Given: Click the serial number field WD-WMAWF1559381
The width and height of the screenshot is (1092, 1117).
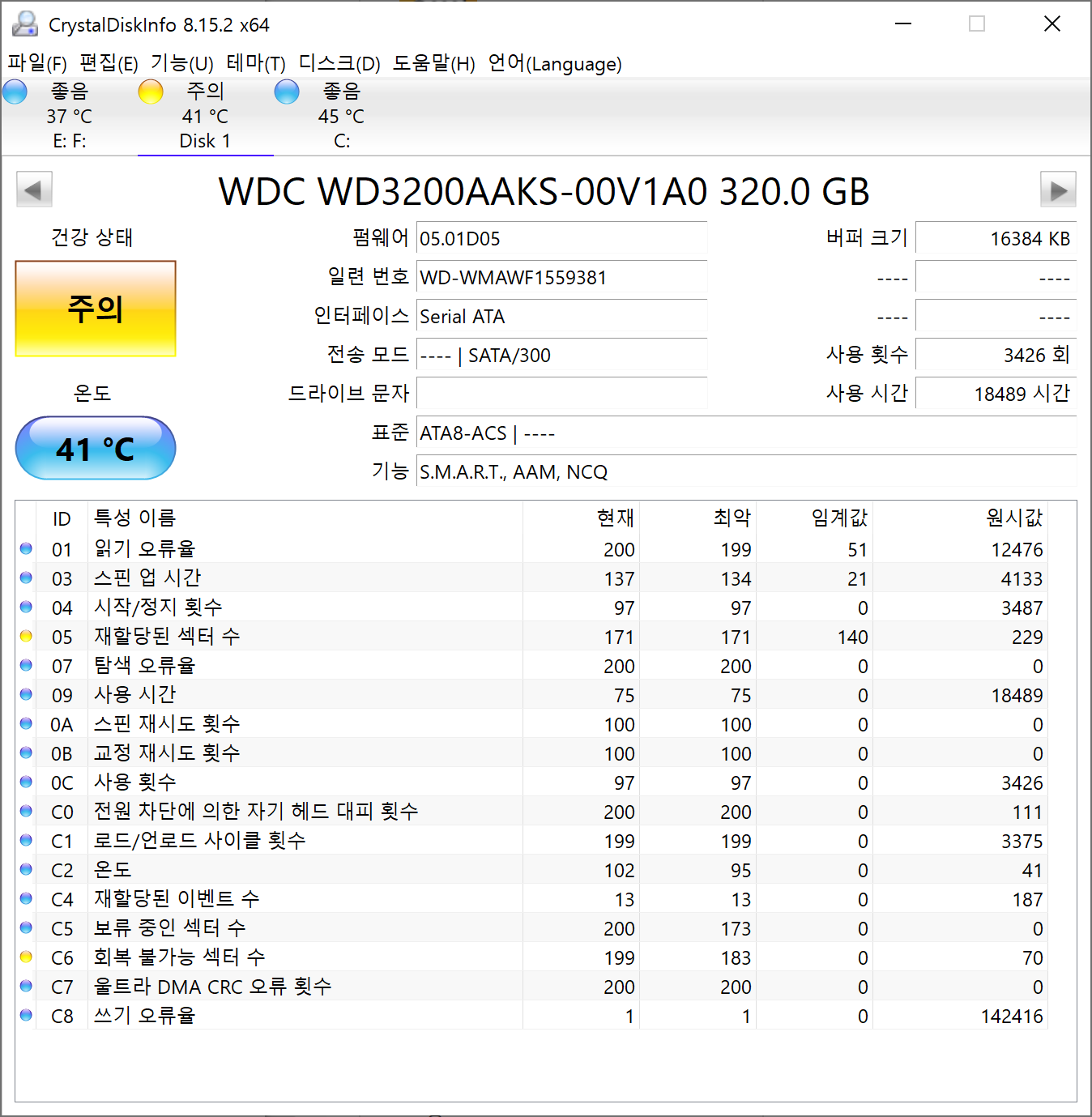Looking at the screenshot, I should click(561, 277).
